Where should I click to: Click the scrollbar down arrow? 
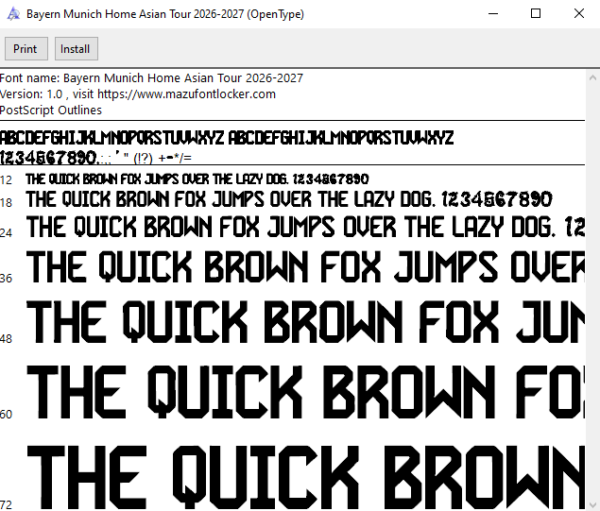click(593, 504)
